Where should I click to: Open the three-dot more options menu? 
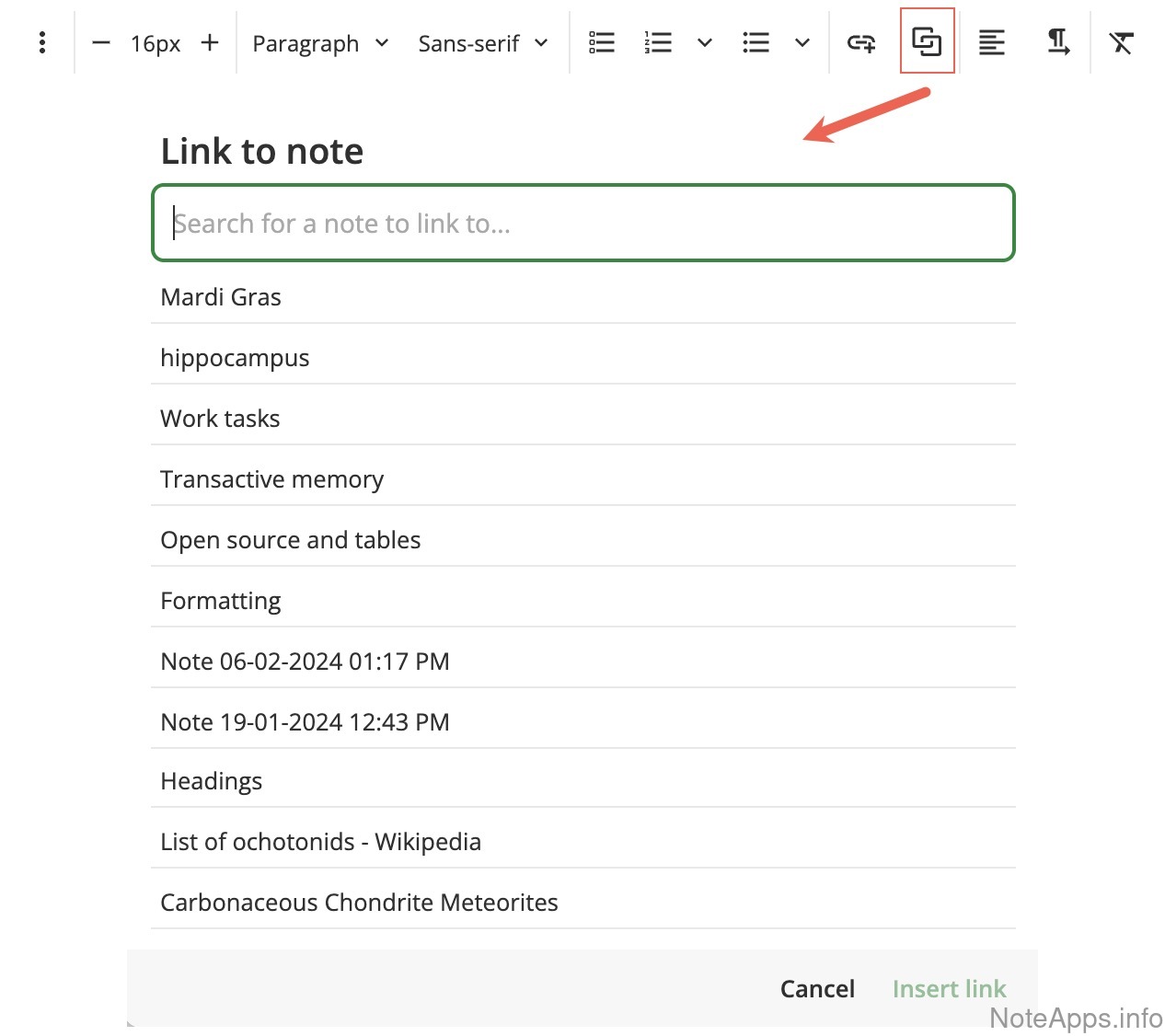tap(42, 42)
